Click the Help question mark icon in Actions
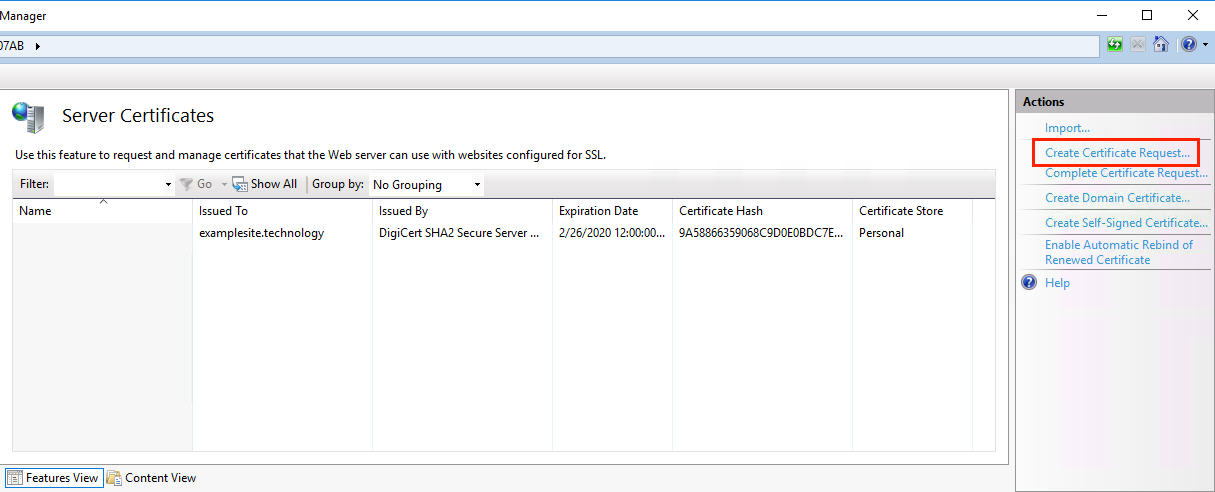The image size is (1215, 492). click(x=1029, y=283)
